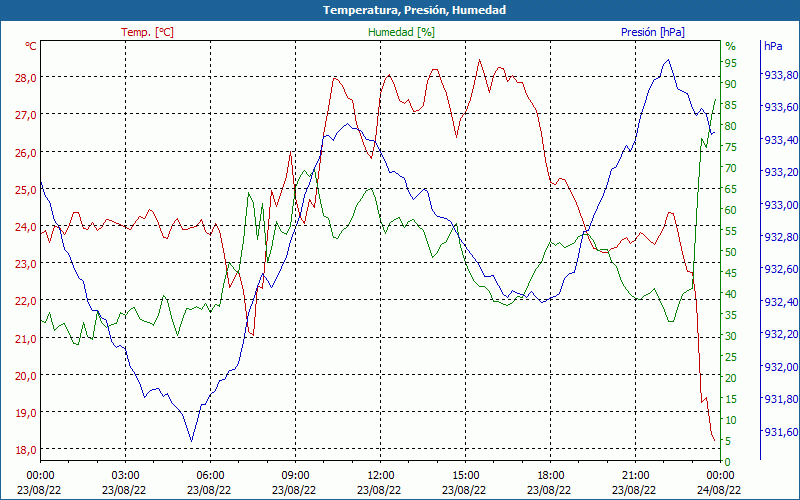Click the 932,00 pressure axis value
Screen dimensions: 800x500
point(781,367)
